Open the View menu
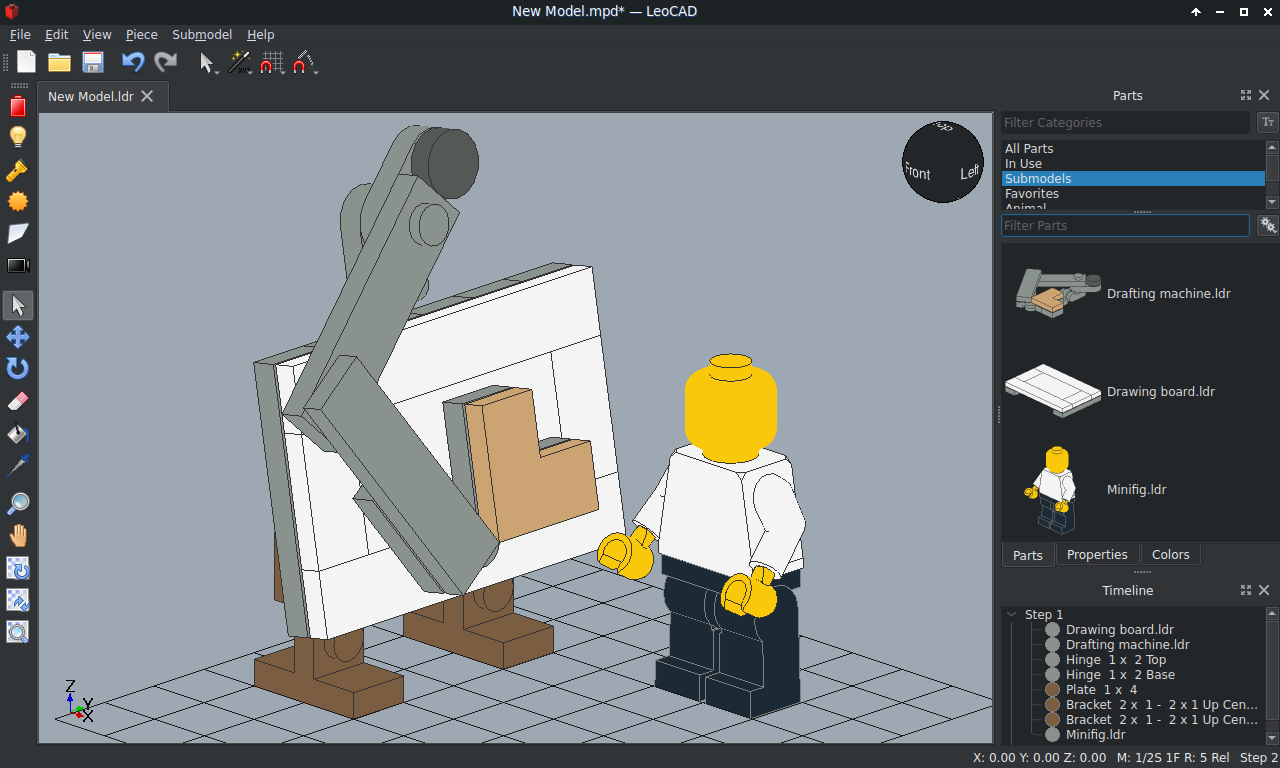The width and height of the screenshot is (1280, 768). (97, 34)
